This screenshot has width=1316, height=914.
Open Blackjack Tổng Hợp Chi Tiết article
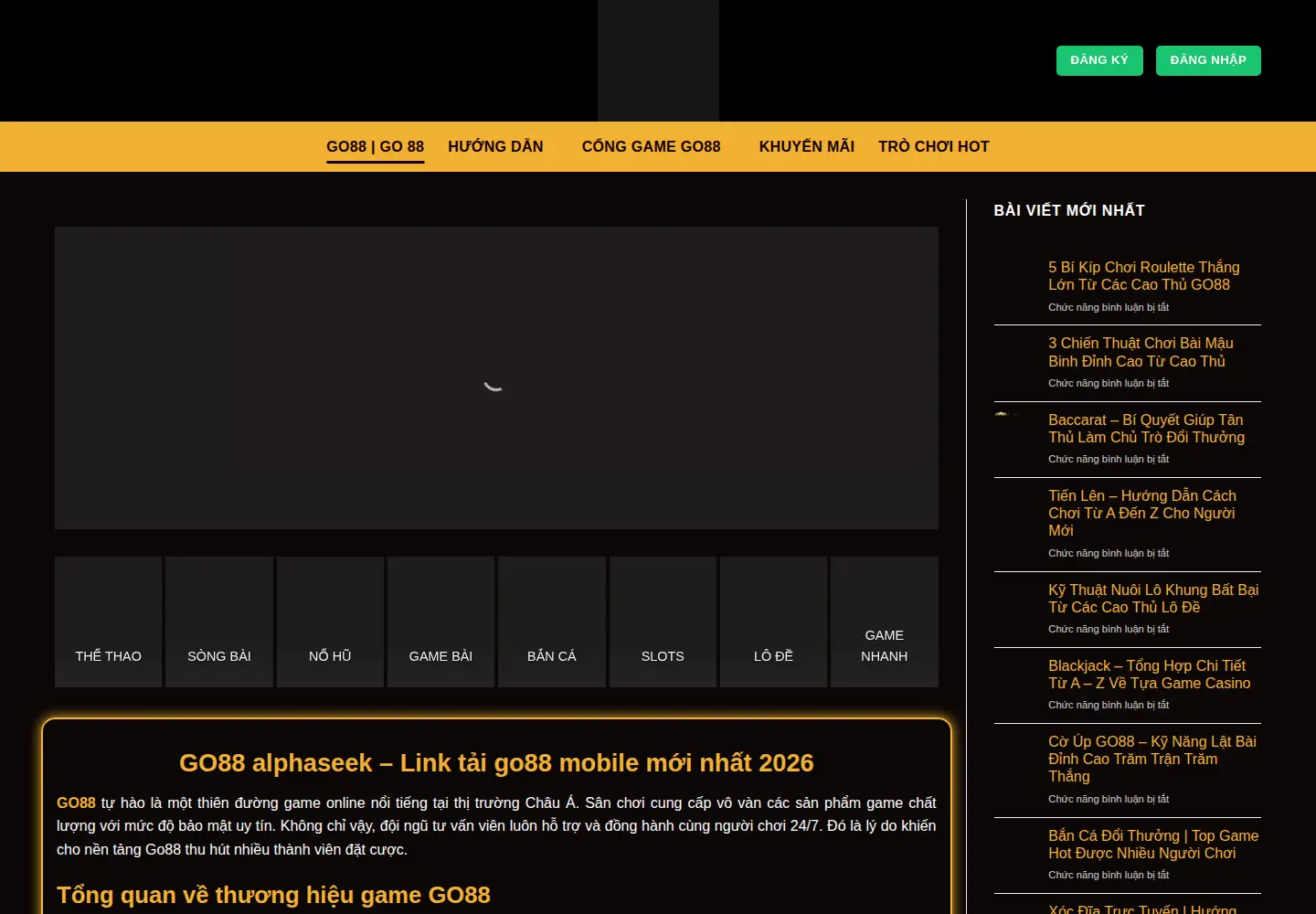point(1150,675)
